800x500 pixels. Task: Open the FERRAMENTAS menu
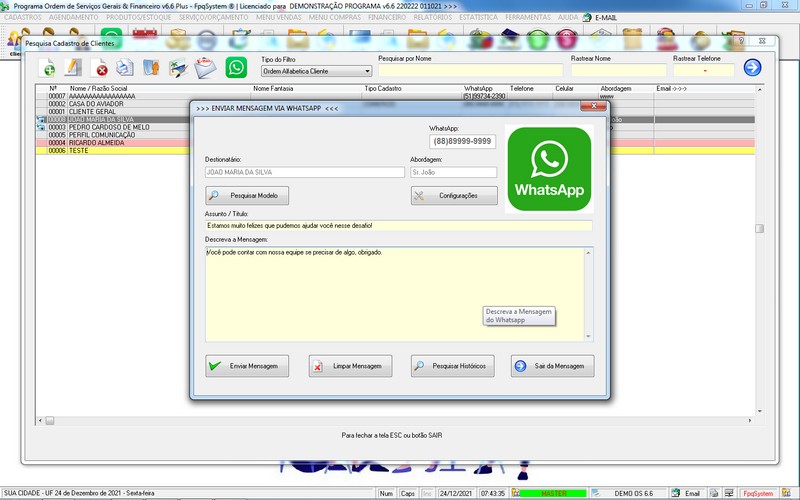click(528, 17)
